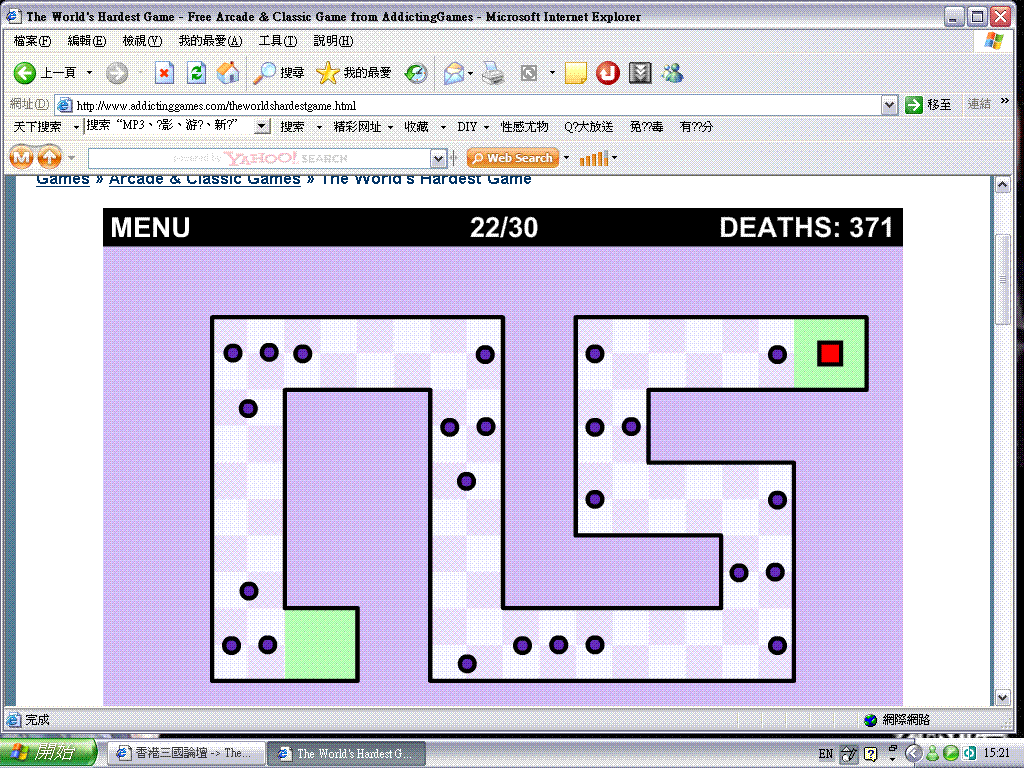Click the orange M toolbar button

[x=22, y=157]
